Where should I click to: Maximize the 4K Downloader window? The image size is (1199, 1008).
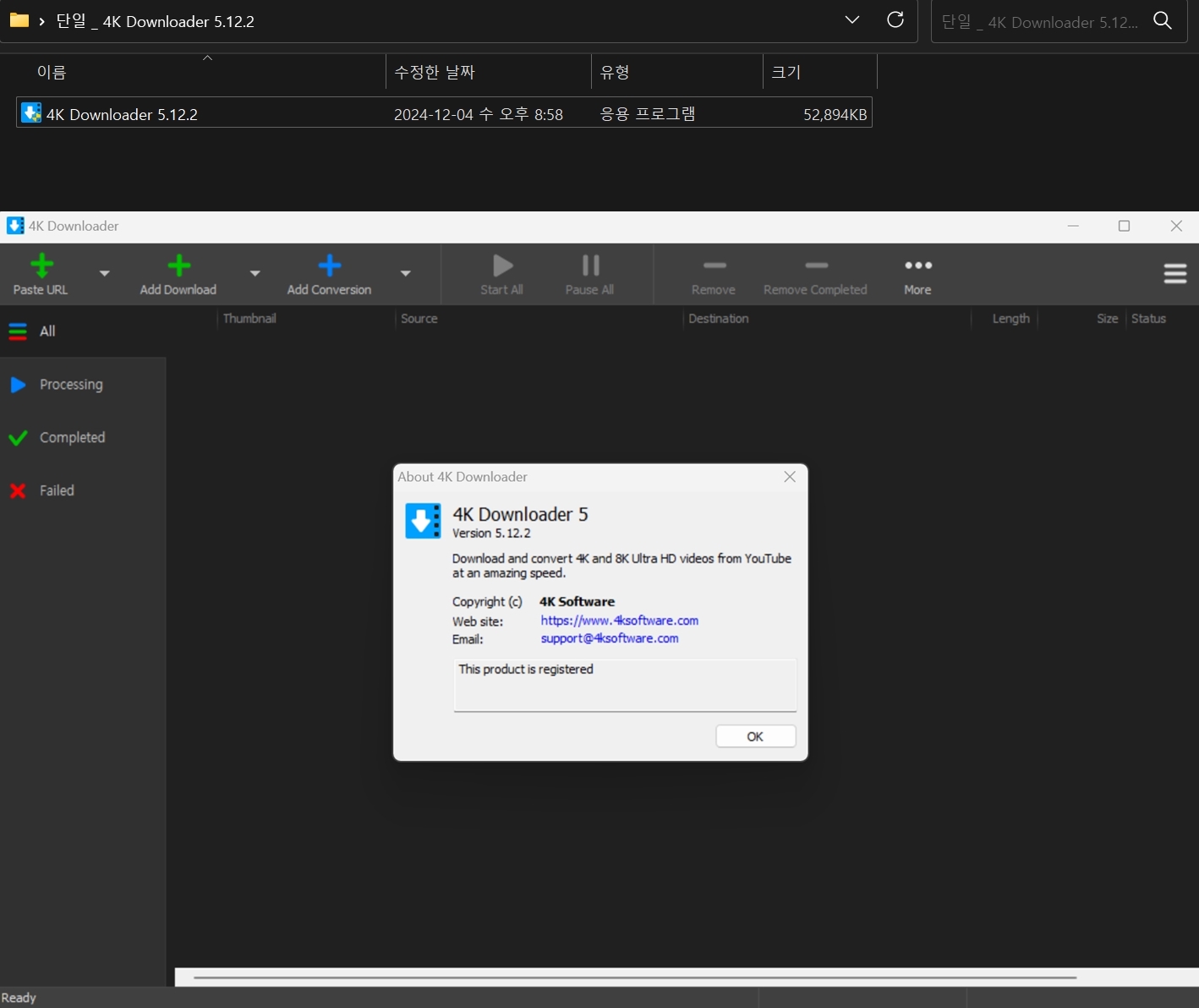coord(1125,226)
